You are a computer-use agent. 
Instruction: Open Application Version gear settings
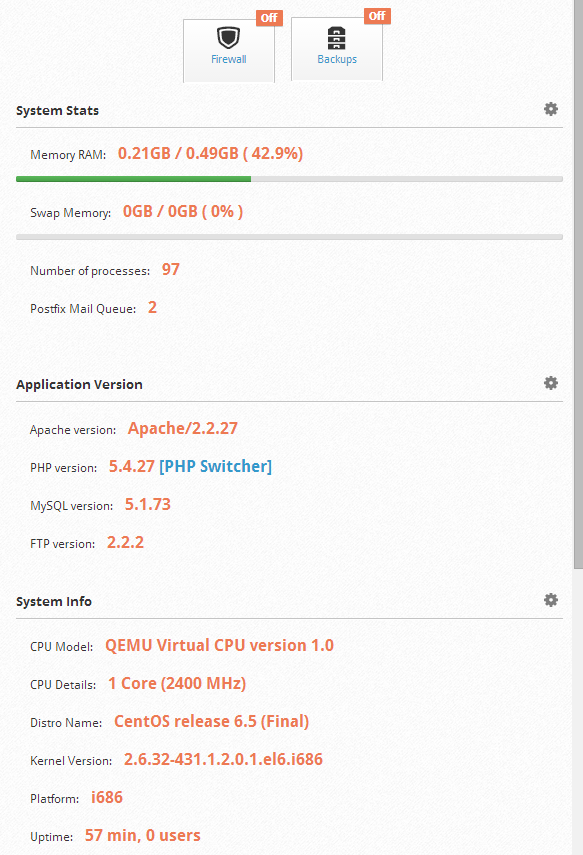pyautogui.click(x=551, y=383)
